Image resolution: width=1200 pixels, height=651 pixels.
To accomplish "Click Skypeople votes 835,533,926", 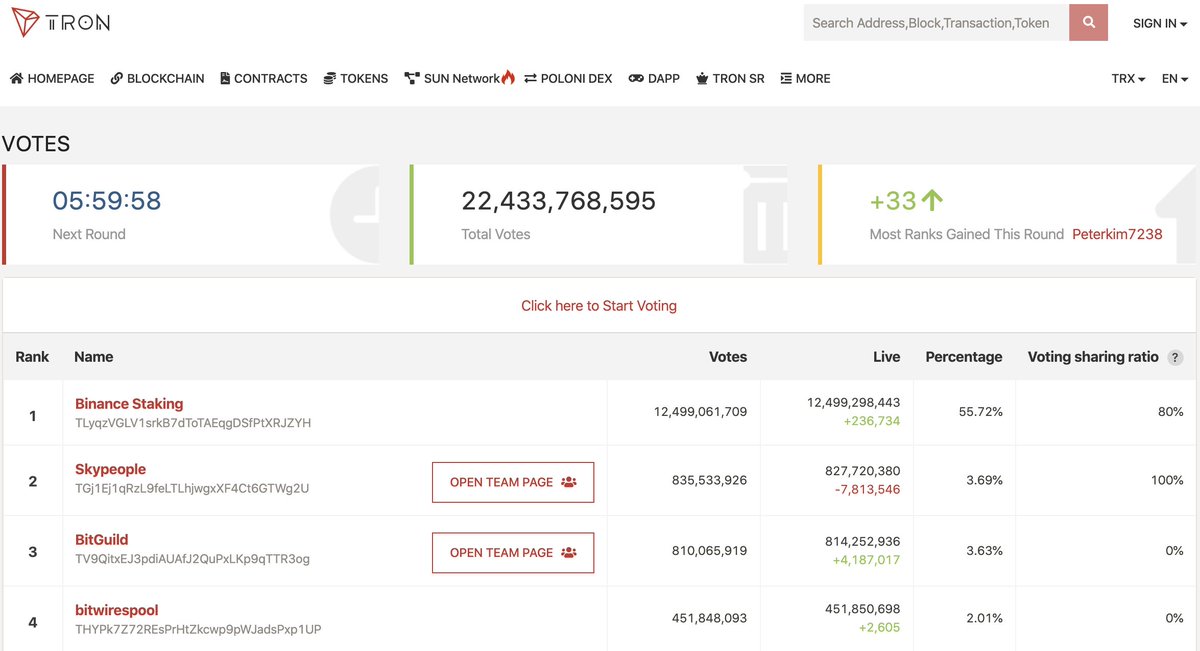I will pyautogui.click(x=709, y=480).
